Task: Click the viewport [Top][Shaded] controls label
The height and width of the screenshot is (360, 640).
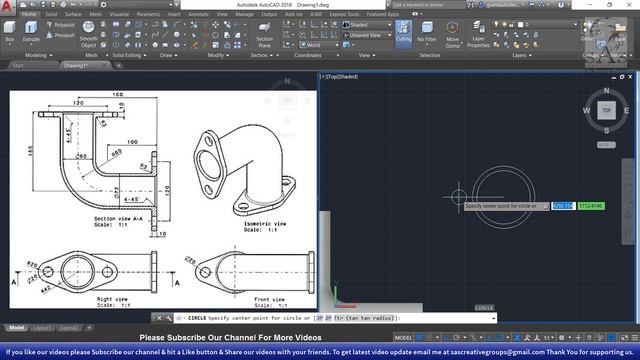Action: click(339, 76)
